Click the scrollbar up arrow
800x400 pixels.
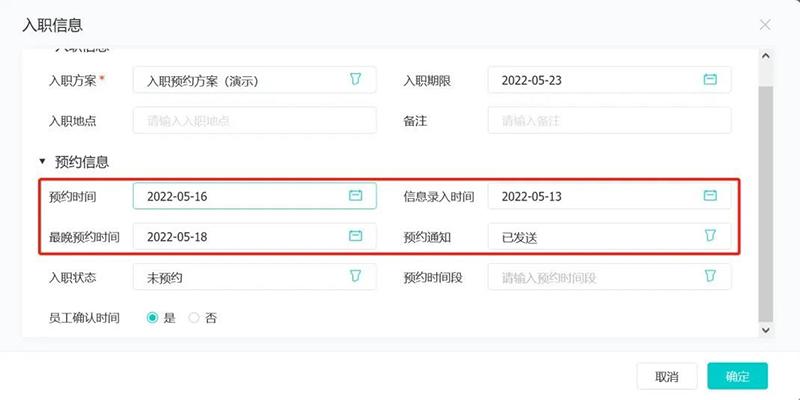[765, 55]
